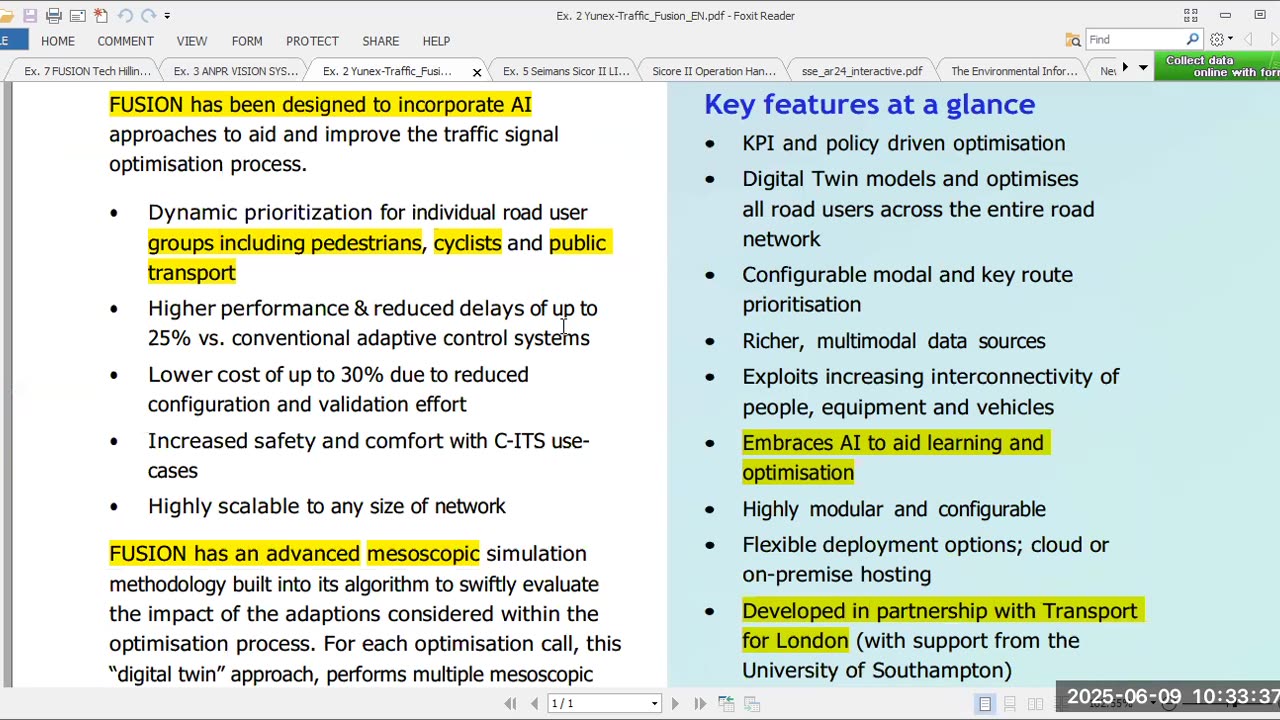Select continuous page view mode
The image size is (1280, 720).
coord(1010,704)
